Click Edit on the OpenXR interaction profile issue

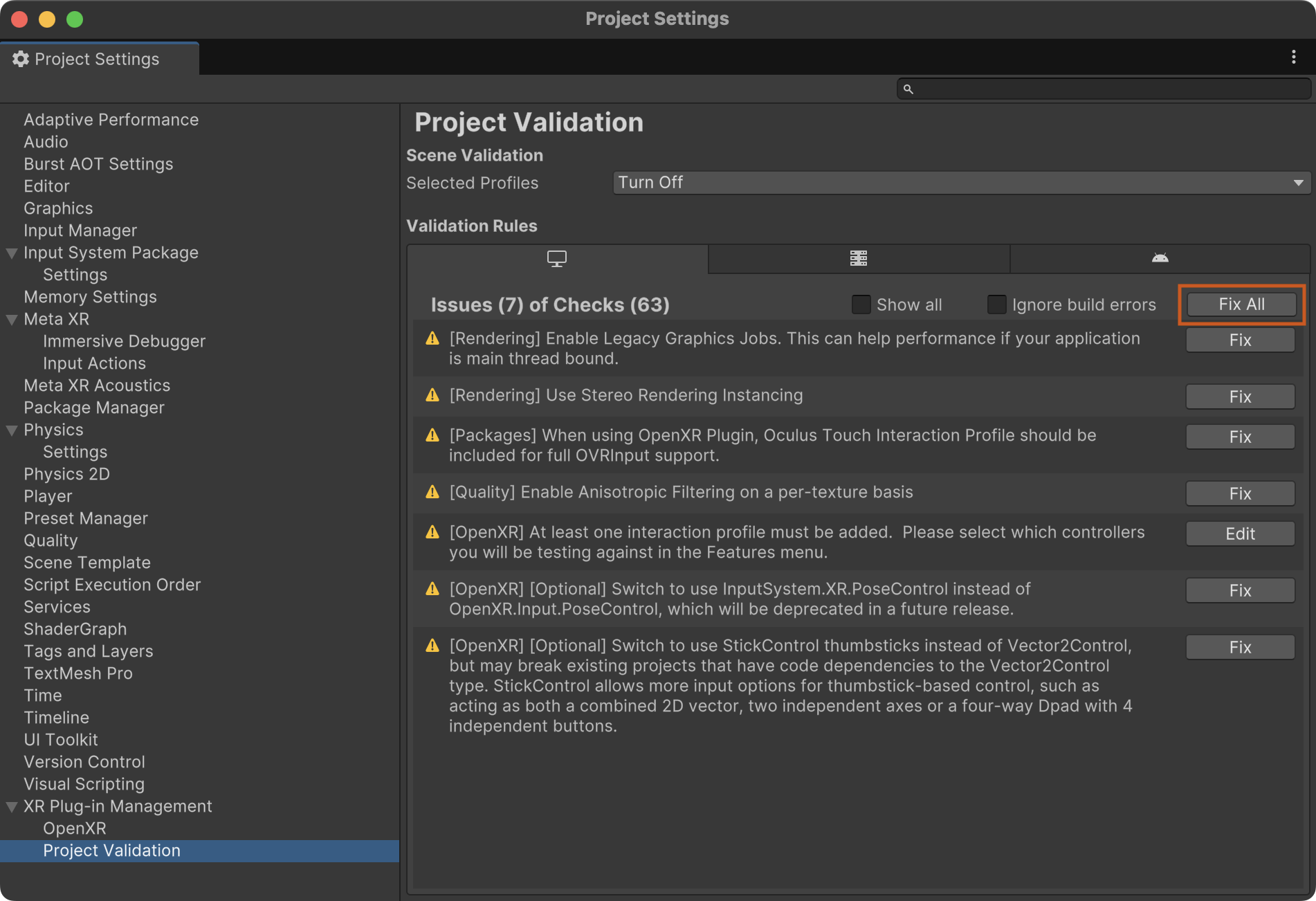(x=1239, y=534)
